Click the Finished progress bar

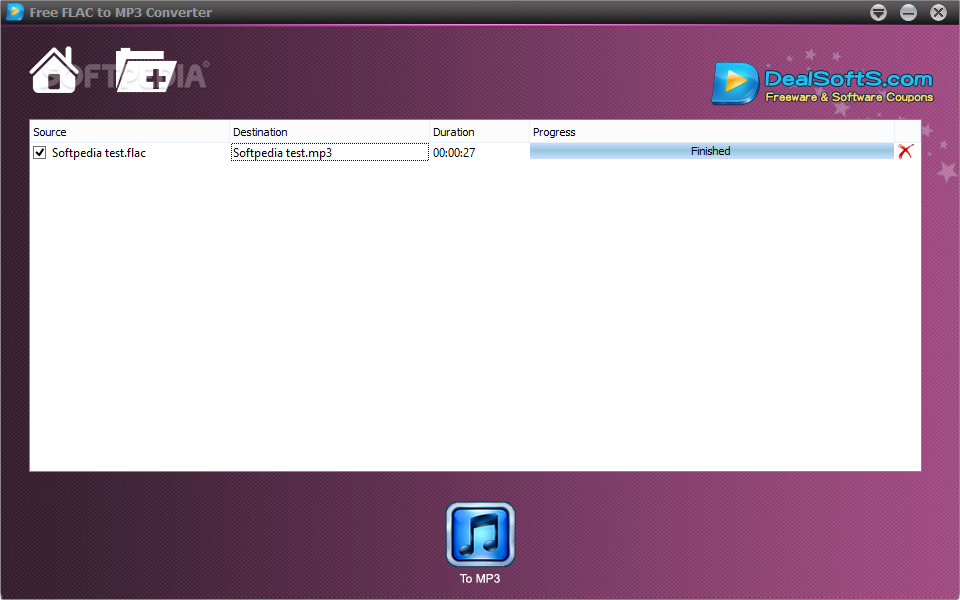711,151
